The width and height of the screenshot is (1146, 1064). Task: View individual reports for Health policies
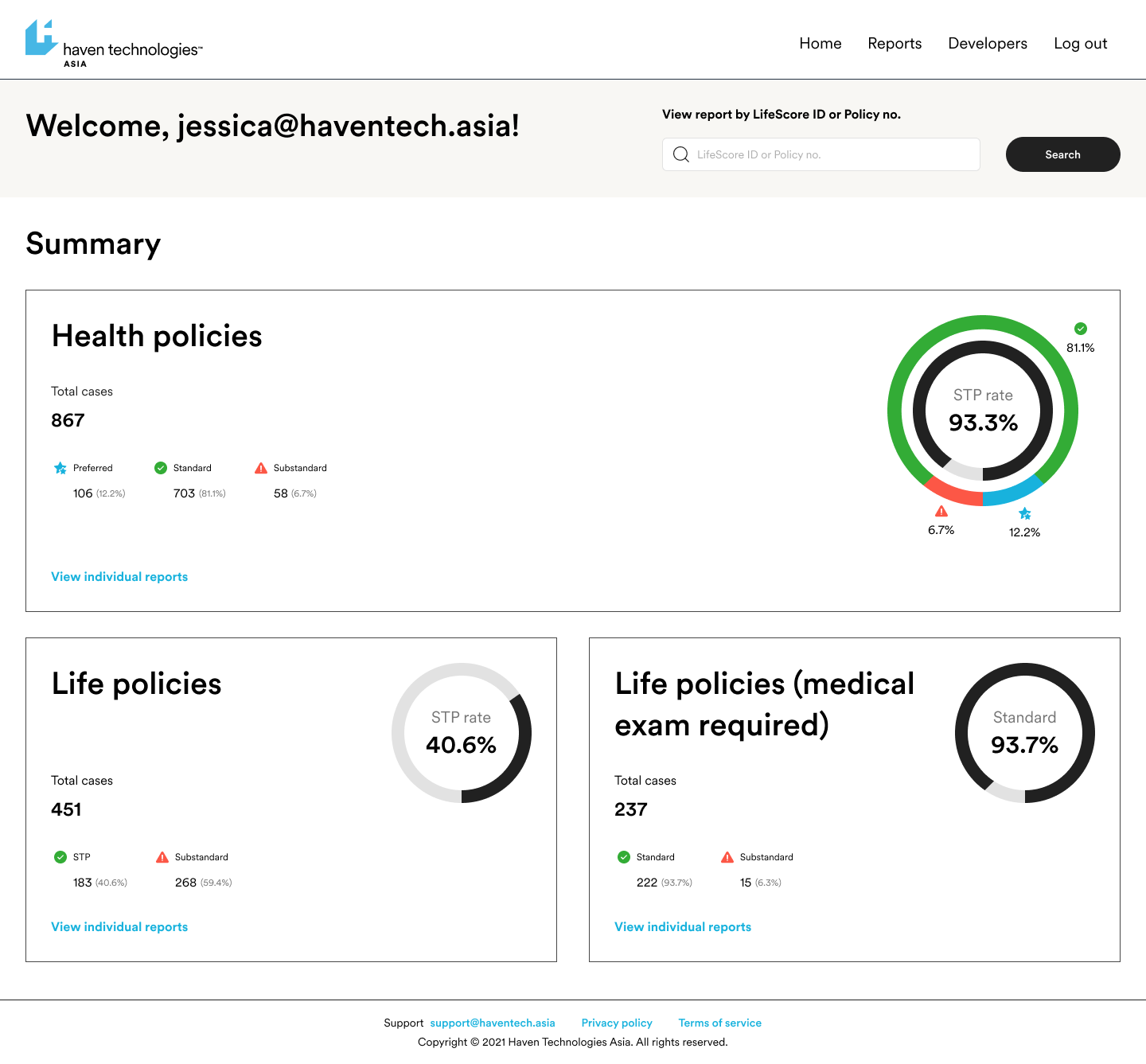[x=119, y=577]
